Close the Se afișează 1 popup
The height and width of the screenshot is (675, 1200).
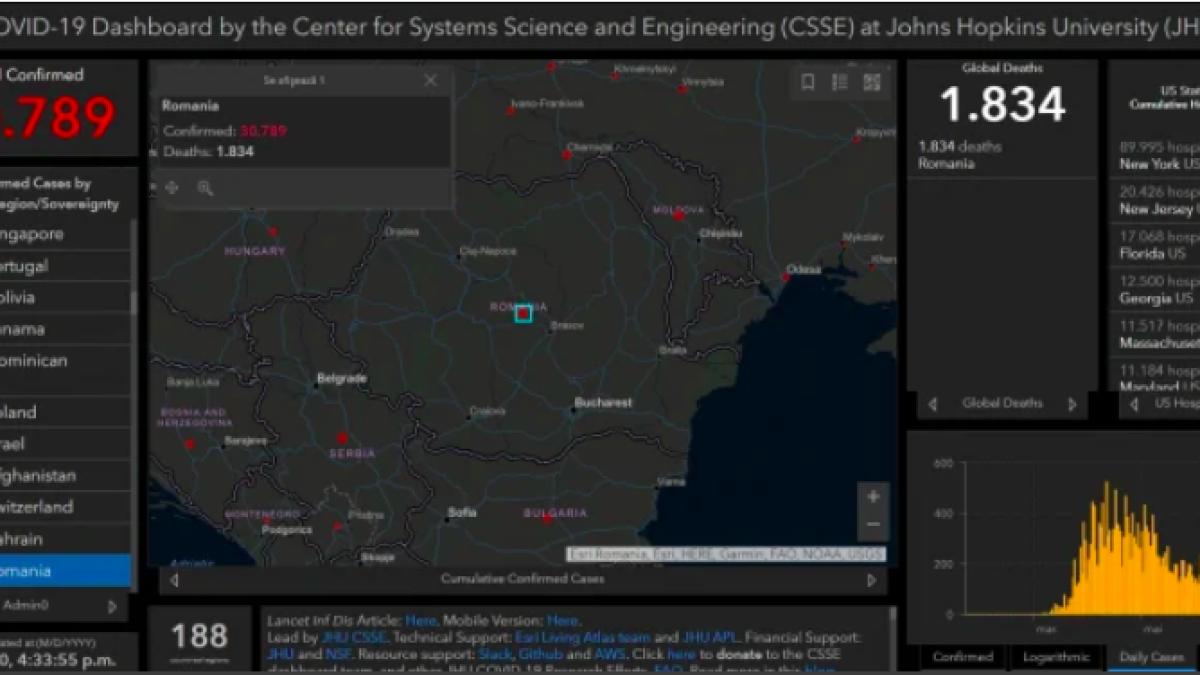[430, 80]
